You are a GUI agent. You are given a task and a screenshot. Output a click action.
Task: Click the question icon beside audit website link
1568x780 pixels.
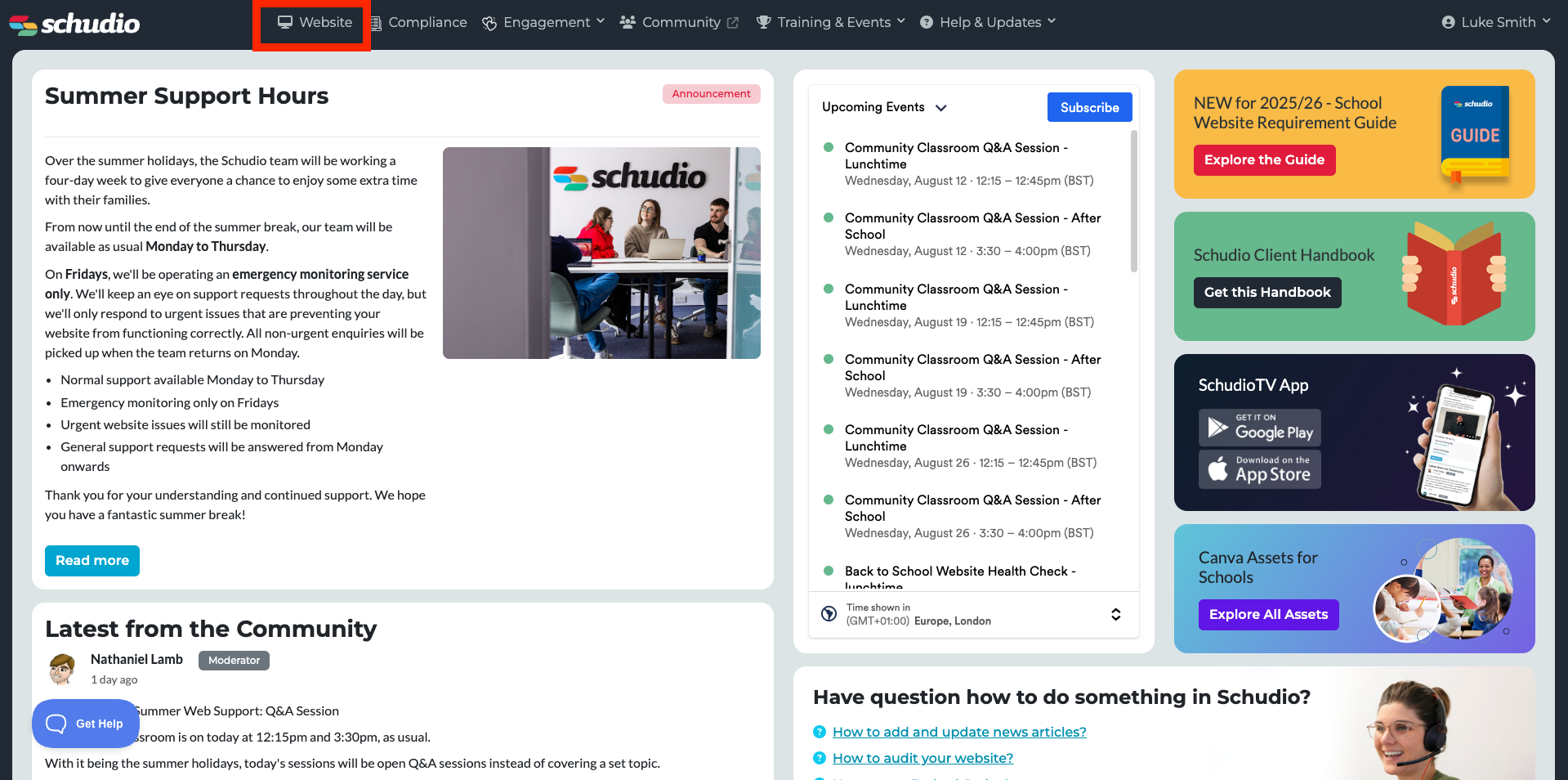click(820, 758)
